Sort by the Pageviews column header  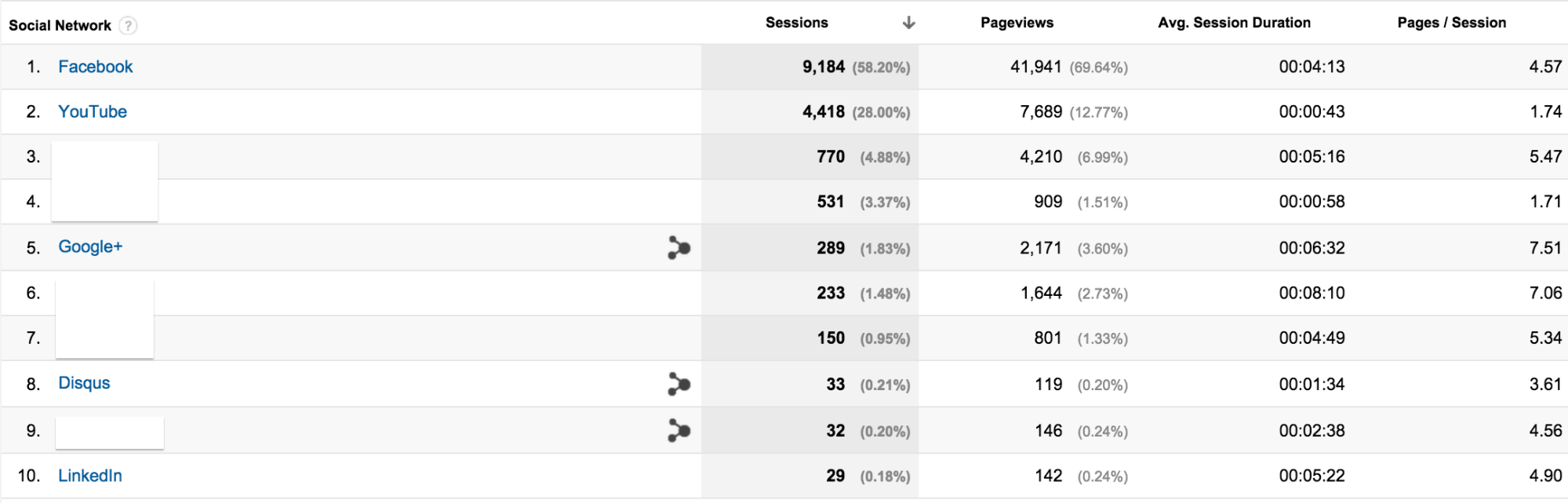click(x=1017, y=23)
